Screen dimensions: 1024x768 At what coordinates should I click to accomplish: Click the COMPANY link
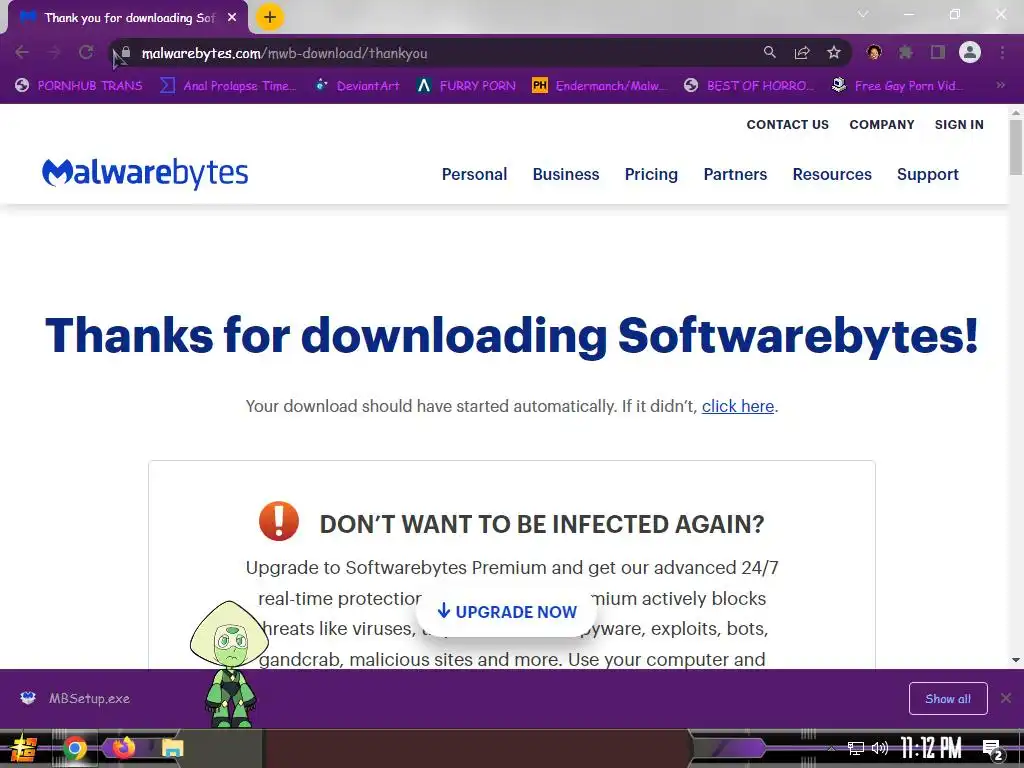pos(882,125)
